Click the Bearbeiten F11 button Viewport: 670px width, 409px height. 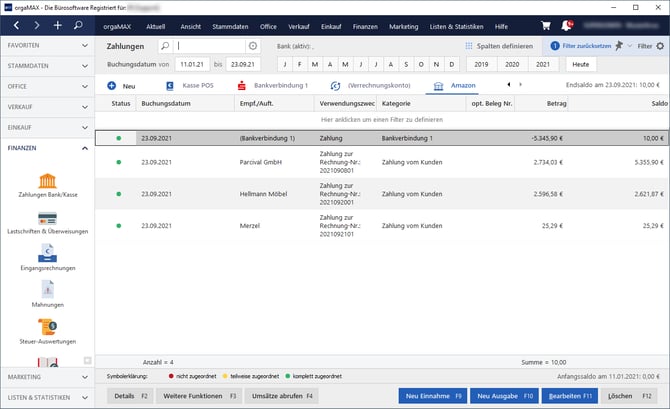coord(570,396)
